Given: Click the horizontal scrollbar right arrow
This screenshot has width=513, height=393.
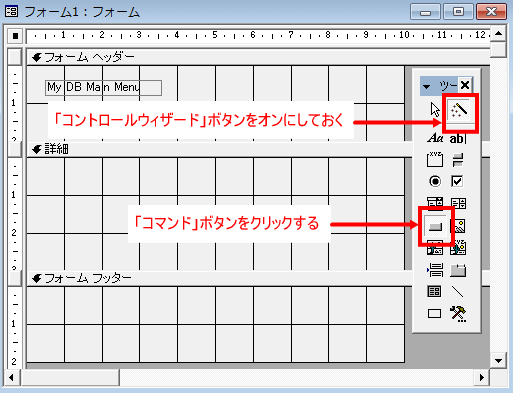Looking at the screenshot, I should (x=482, y=378).
